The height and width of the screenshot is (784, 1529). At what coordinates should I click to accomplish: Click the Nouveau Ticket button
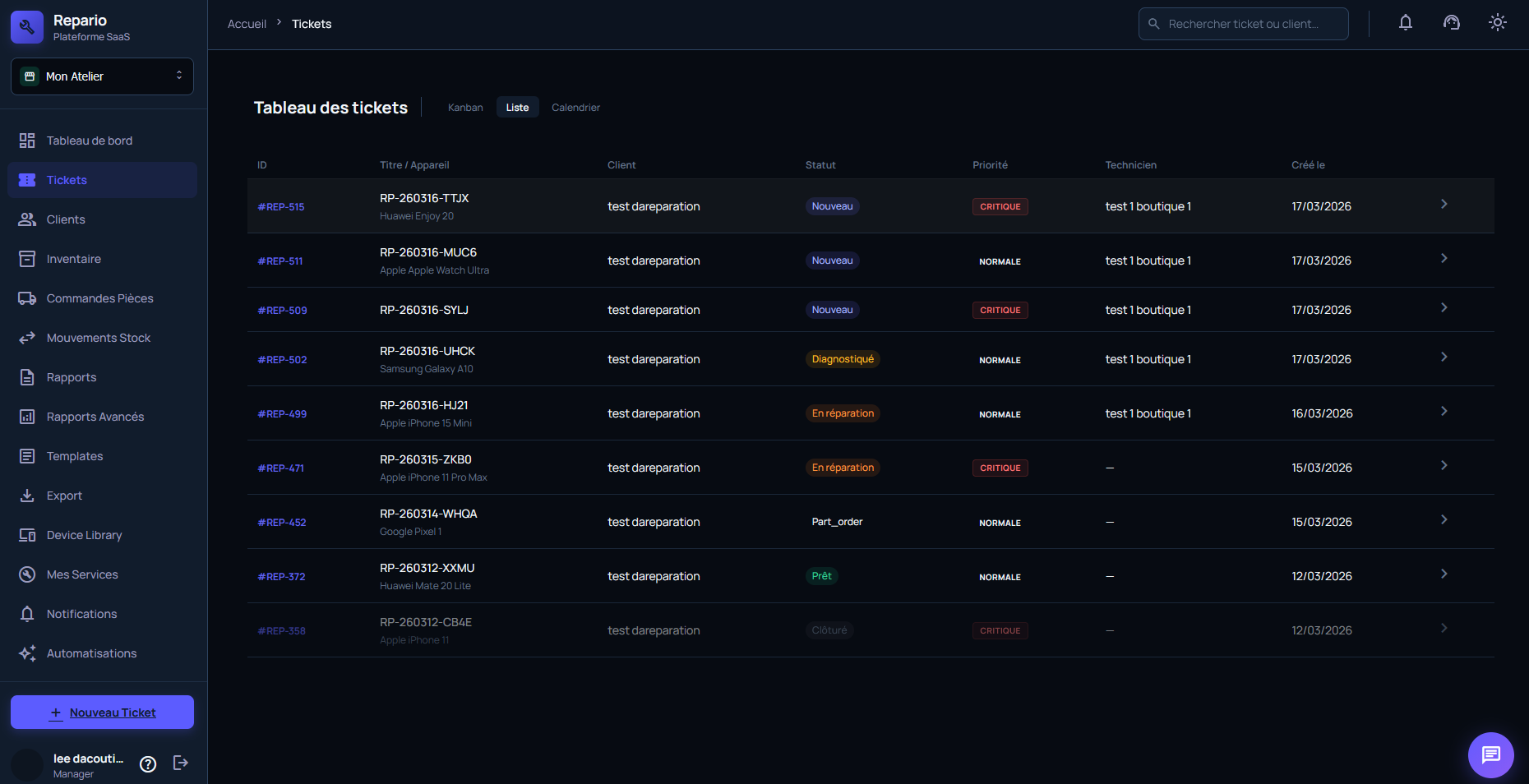coord(102,713)
